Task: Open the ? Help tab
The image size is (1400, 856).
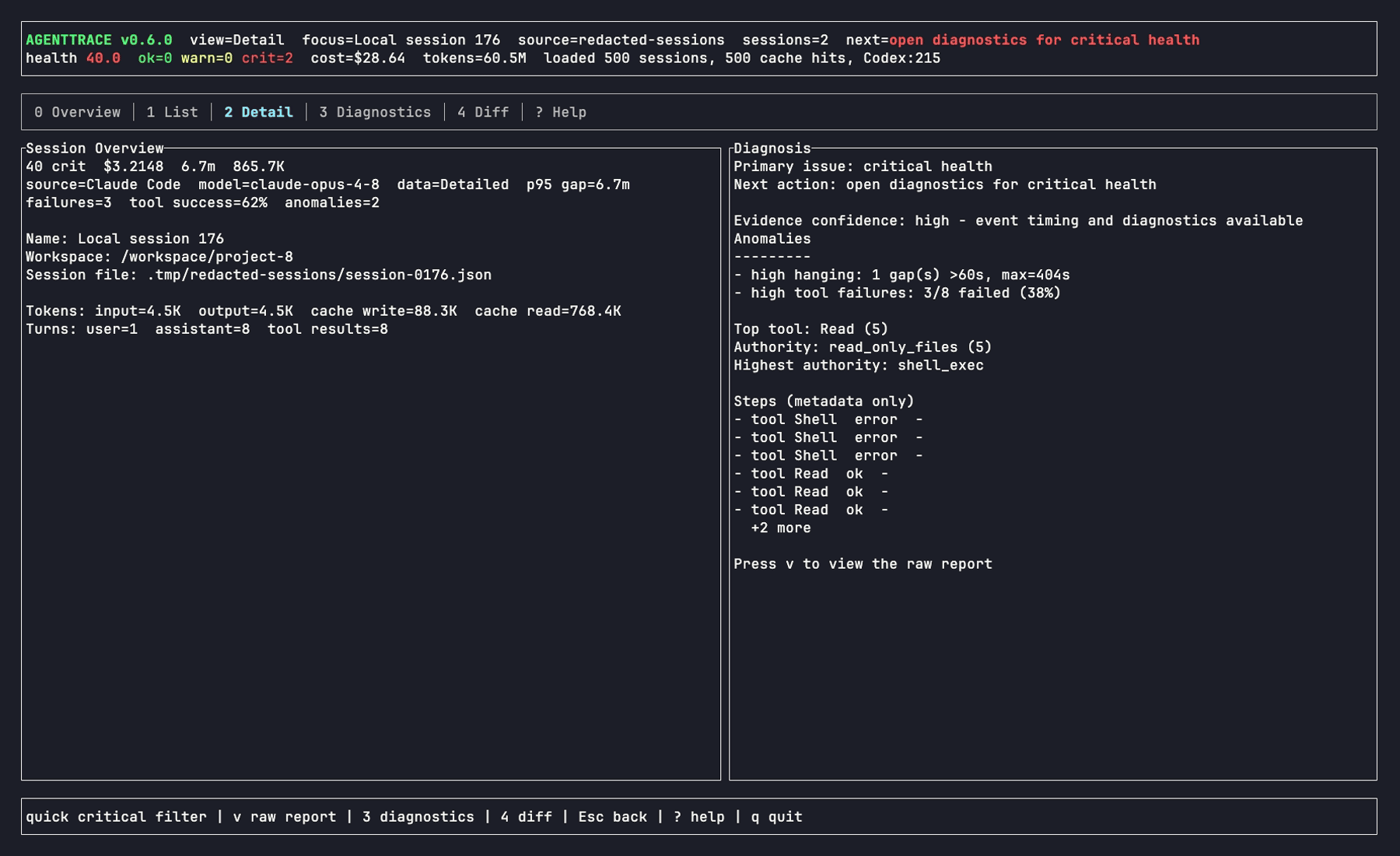Action: point(561,112)
